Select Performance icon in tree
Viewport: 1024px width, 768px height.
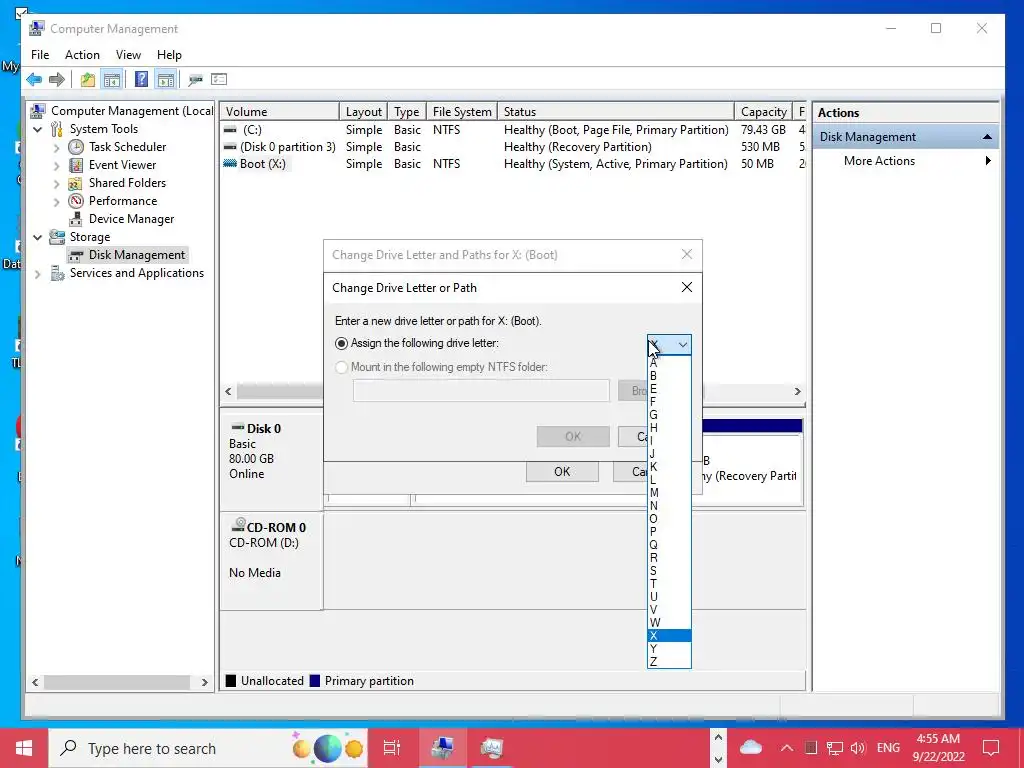pos(76,200)
